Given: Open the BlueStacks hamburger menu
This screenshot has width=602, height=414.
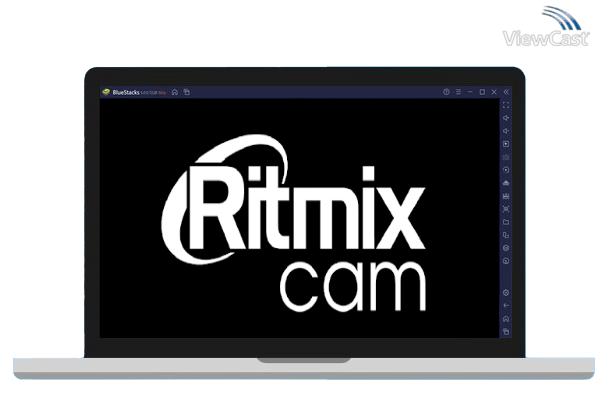Looking at the screenshot, I should pyautogui.click(x=458, y=92).
